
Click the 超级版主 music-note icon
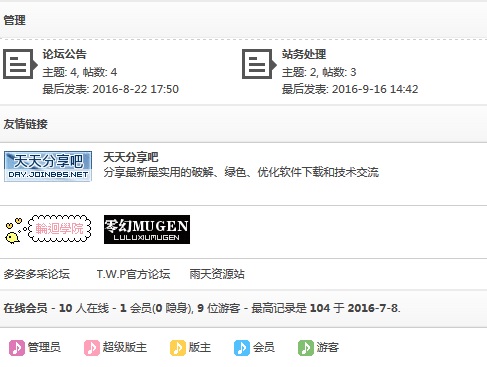point(92,348)
